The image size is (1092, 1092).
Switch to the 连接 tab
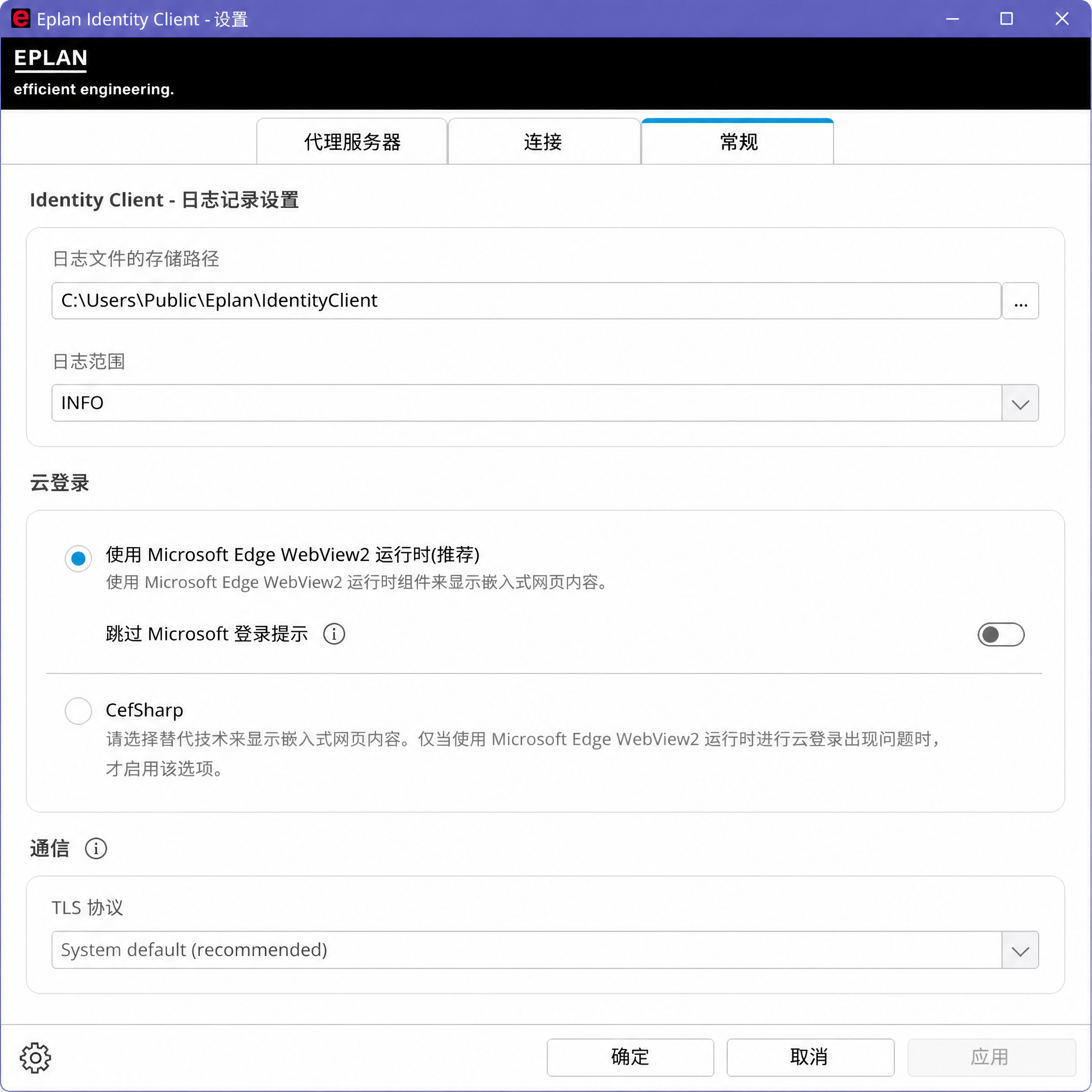point(544,141)
